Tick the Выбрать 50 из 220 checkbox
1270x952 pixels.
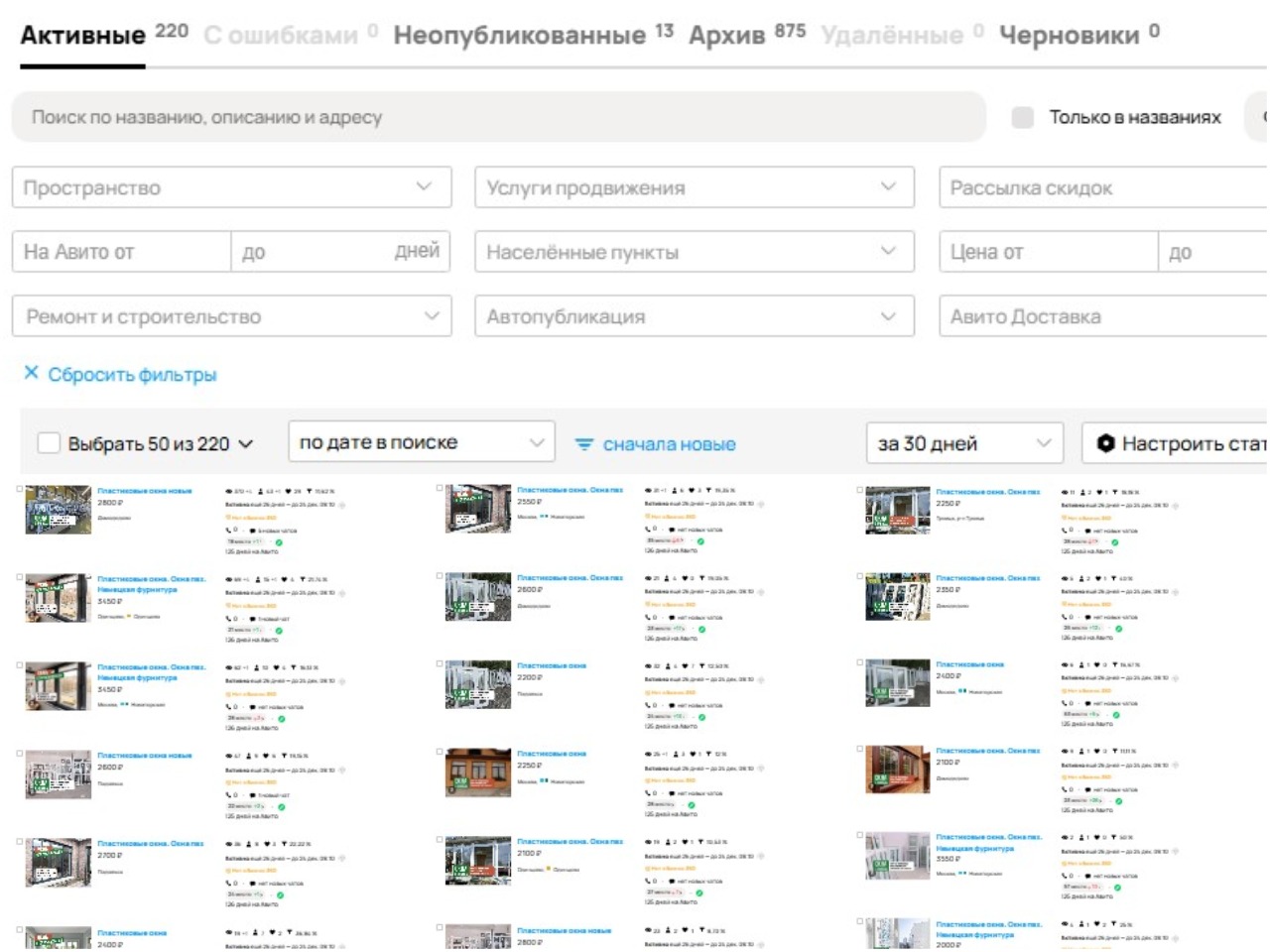(x=49, y=443)
